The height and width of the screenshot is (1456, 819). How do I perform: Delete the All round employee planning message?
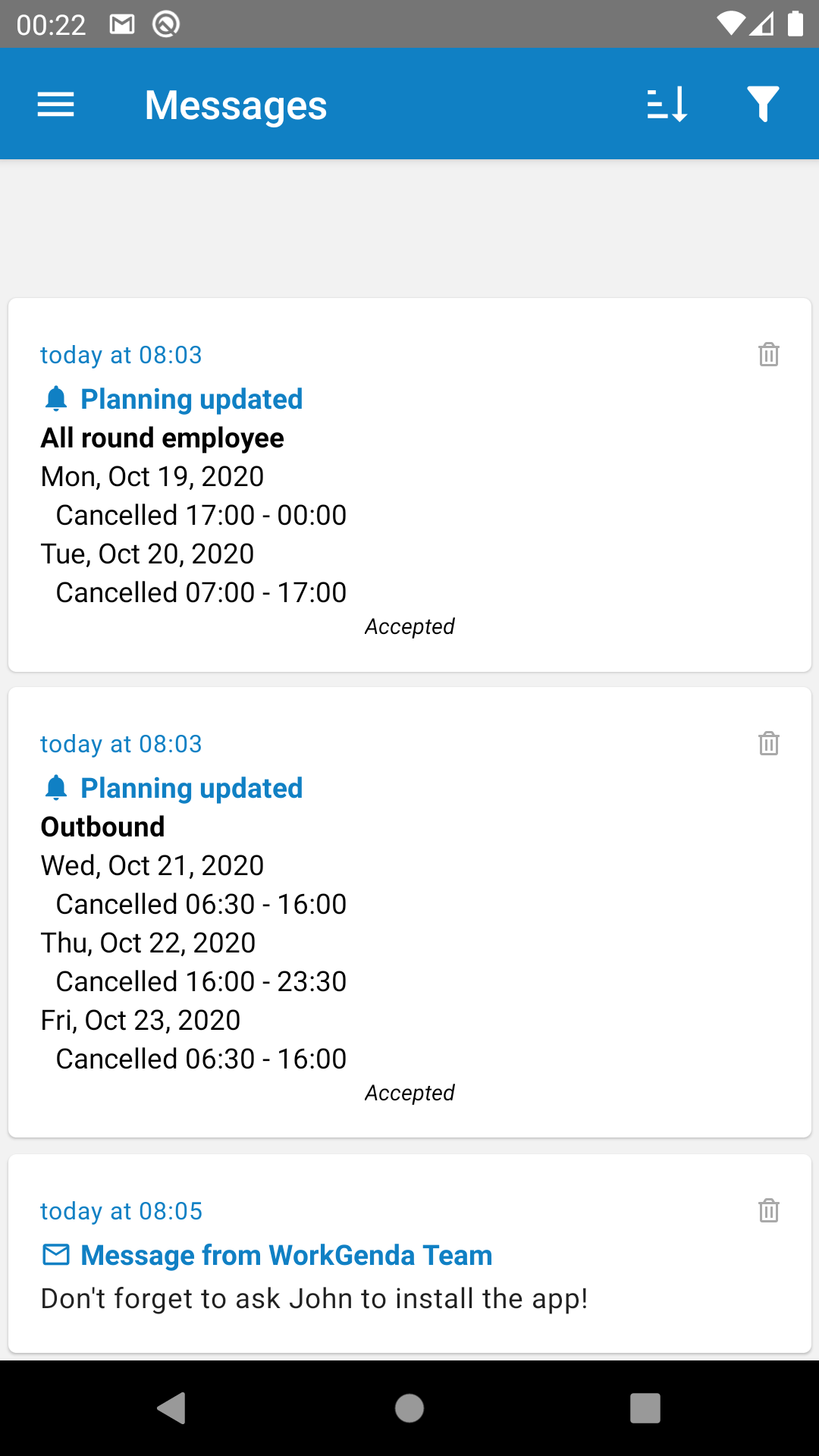(x=769, y=354)
